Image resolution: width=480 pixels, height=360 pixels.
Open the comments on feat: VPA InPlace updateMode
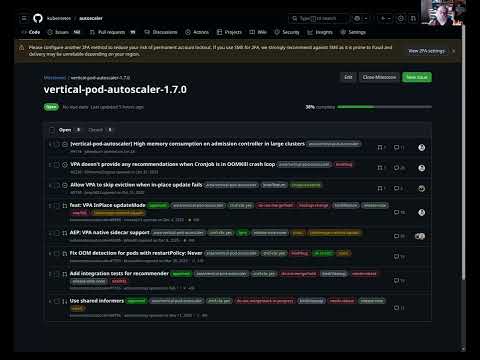point(399,212)
